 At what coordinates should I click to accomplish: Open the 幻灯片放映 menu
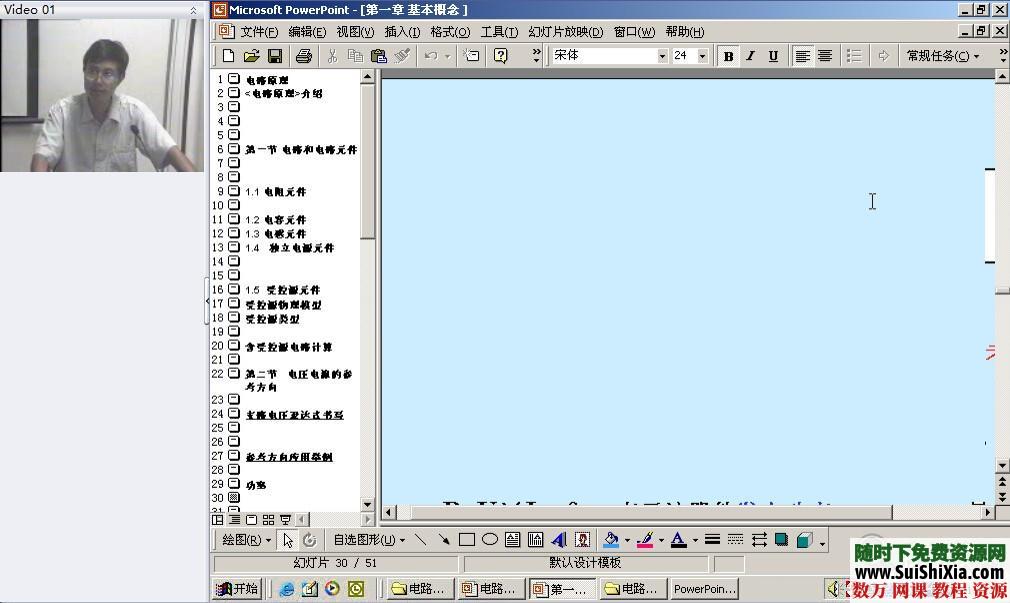565,32
